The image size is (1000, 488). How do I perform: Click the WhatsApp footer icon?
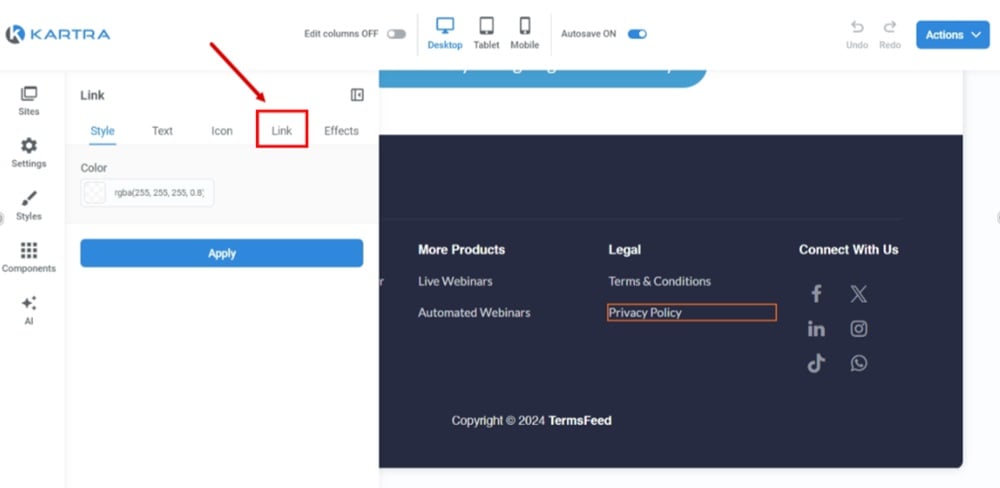(858, 363)
